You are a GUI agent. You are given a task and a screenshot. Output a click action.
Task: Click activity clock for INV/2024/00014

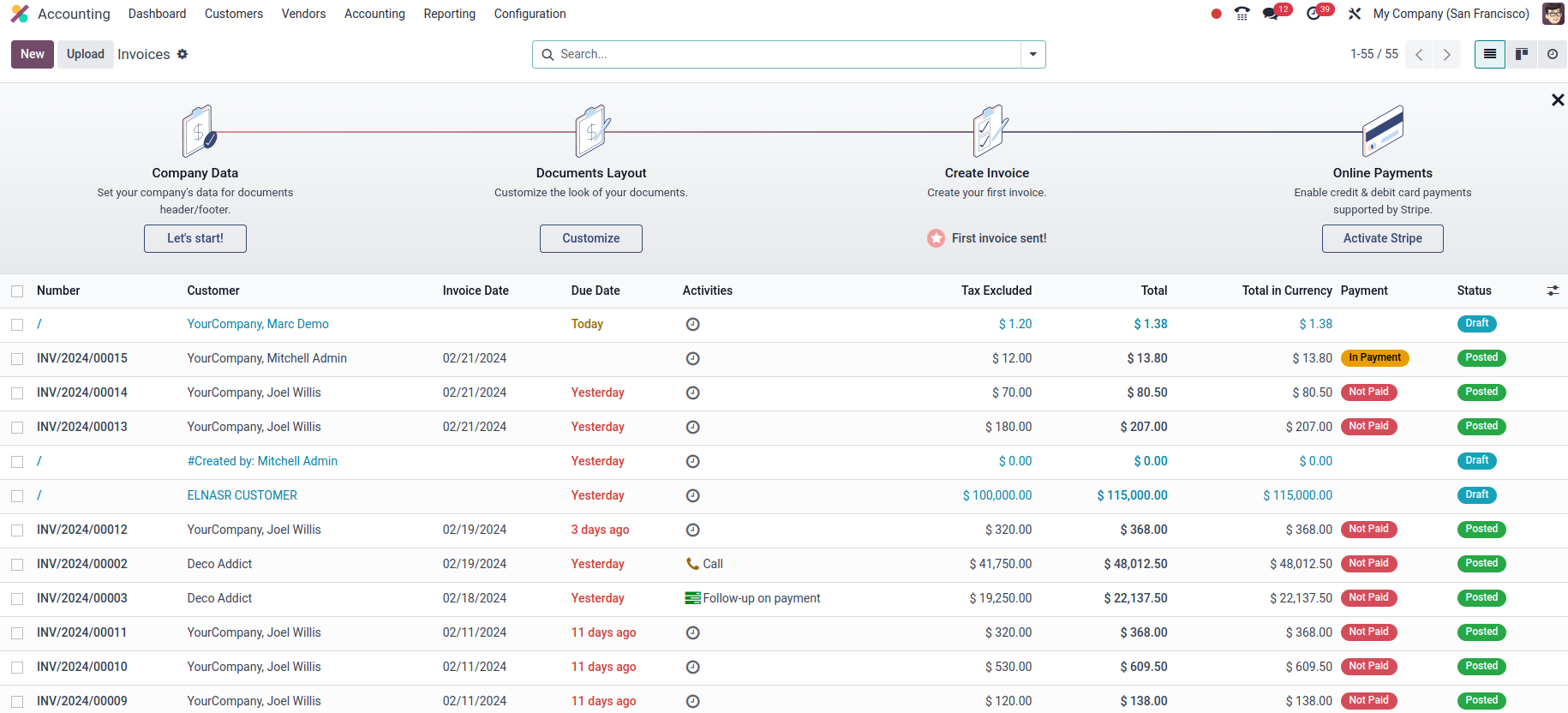(693, 392)
